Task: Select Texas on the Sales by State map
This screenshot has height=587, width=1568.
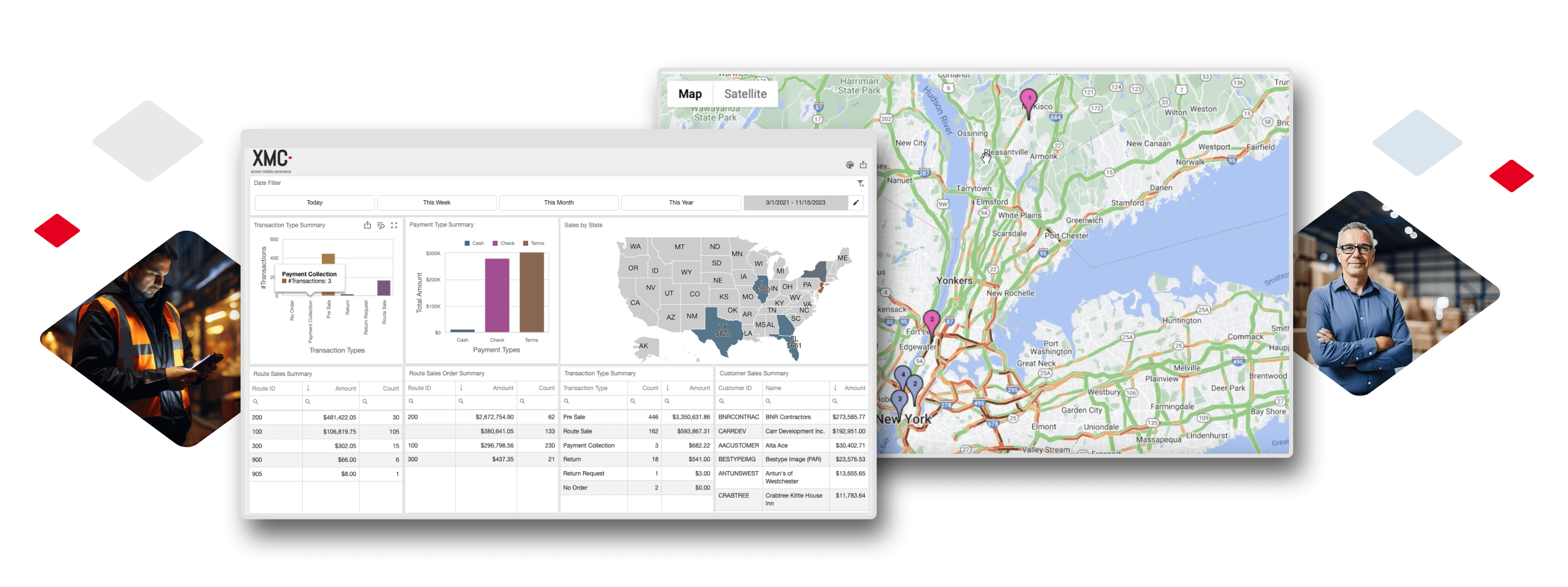Action: pos(722,331)
